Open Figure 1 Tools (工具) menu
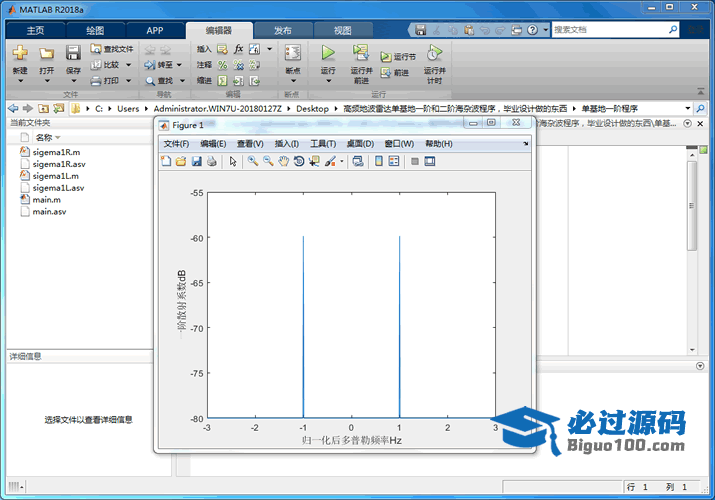The image size is (715, 500). click(323, 144)
